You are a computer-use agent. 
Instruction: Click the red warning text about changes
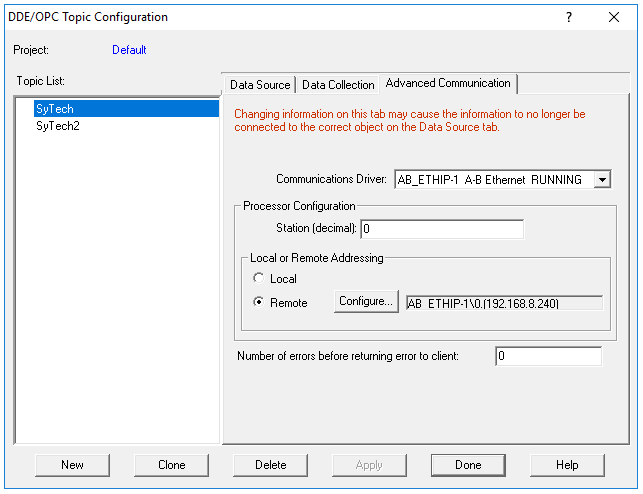point(410,121)
